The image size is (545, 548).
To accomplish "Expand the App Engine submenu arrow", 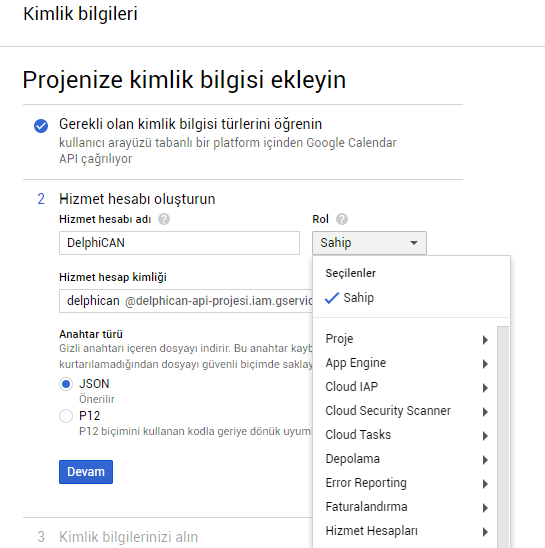I will tap(485, 364).
